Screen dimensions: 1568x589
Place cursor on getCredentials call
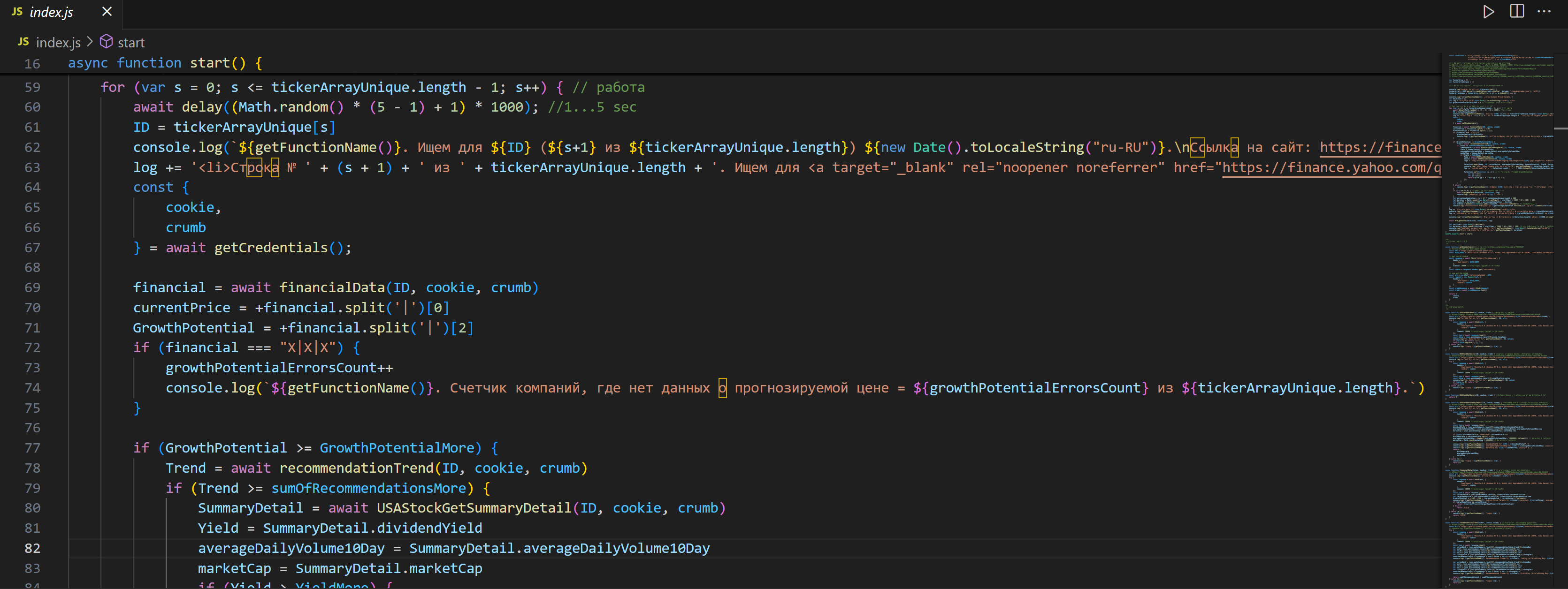(270, 248)
